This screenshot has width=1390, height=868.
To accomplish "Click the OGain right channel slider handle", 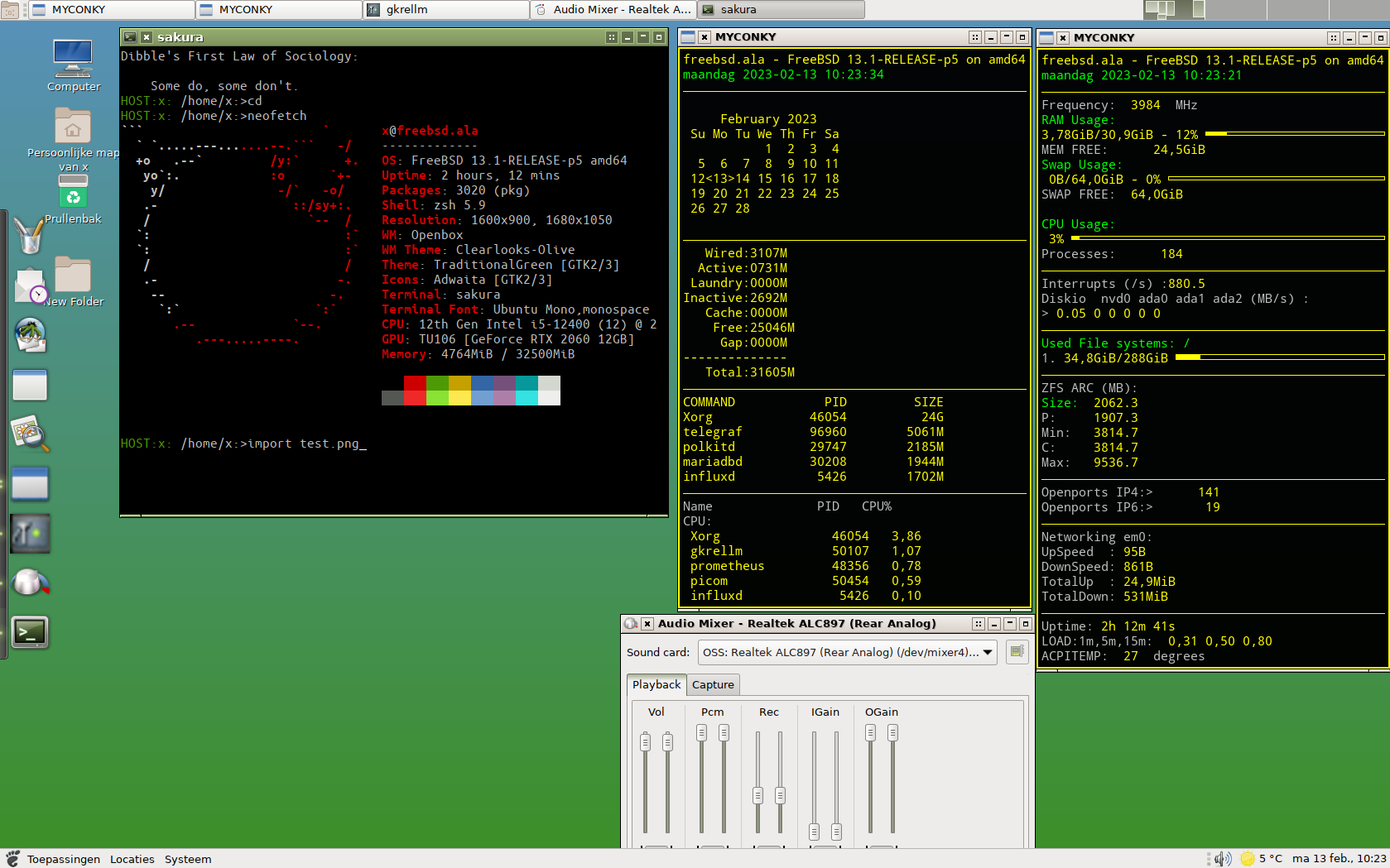I will click(892, 732).
